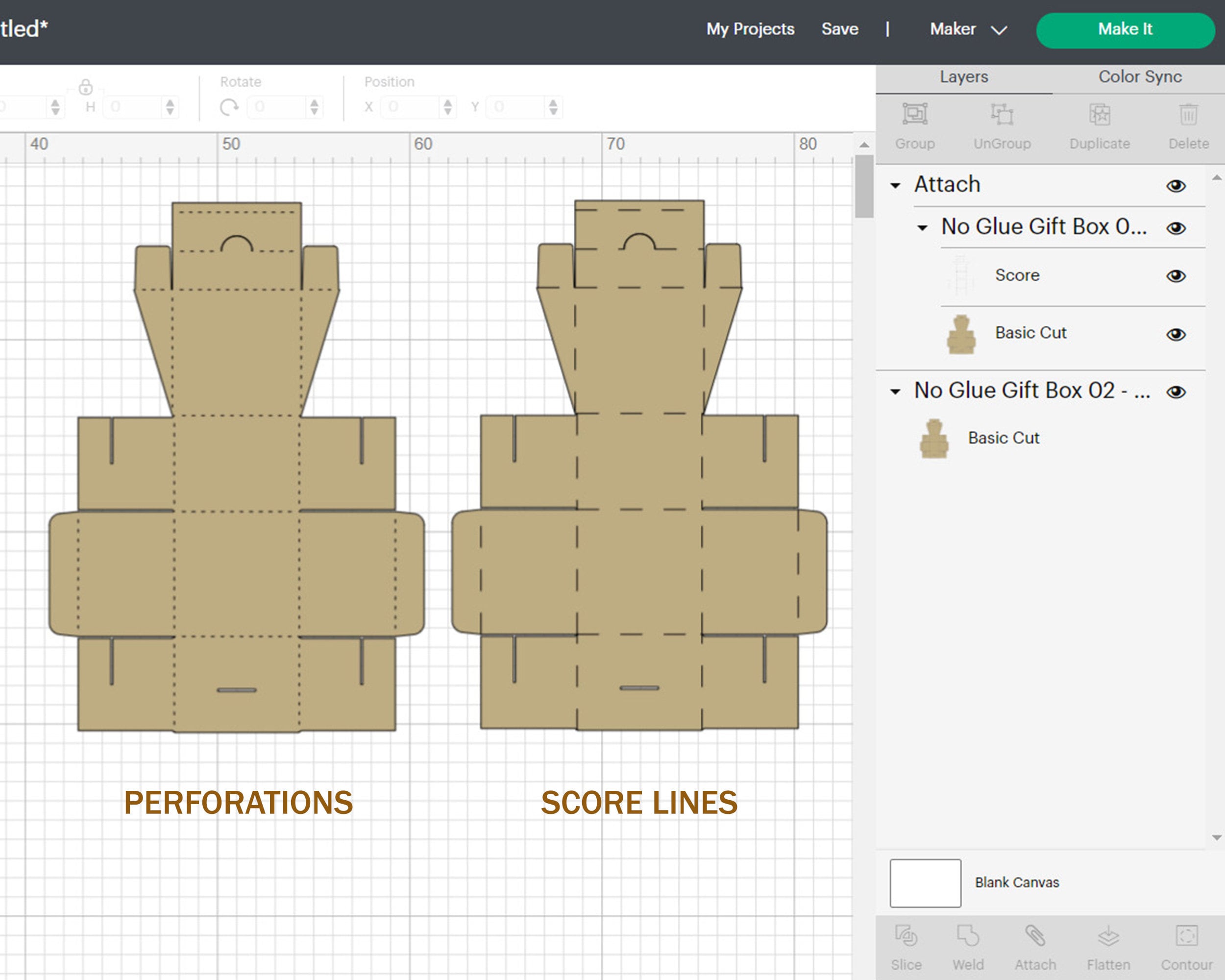
Task: Switch to the Color Sync tab
Action: pos(1140,77)
